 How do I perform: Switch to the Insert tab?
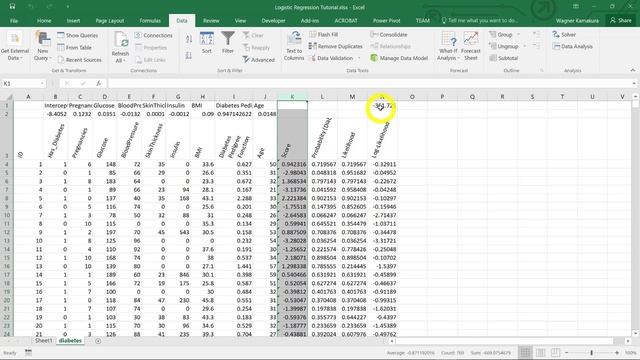tap(73, 20)
